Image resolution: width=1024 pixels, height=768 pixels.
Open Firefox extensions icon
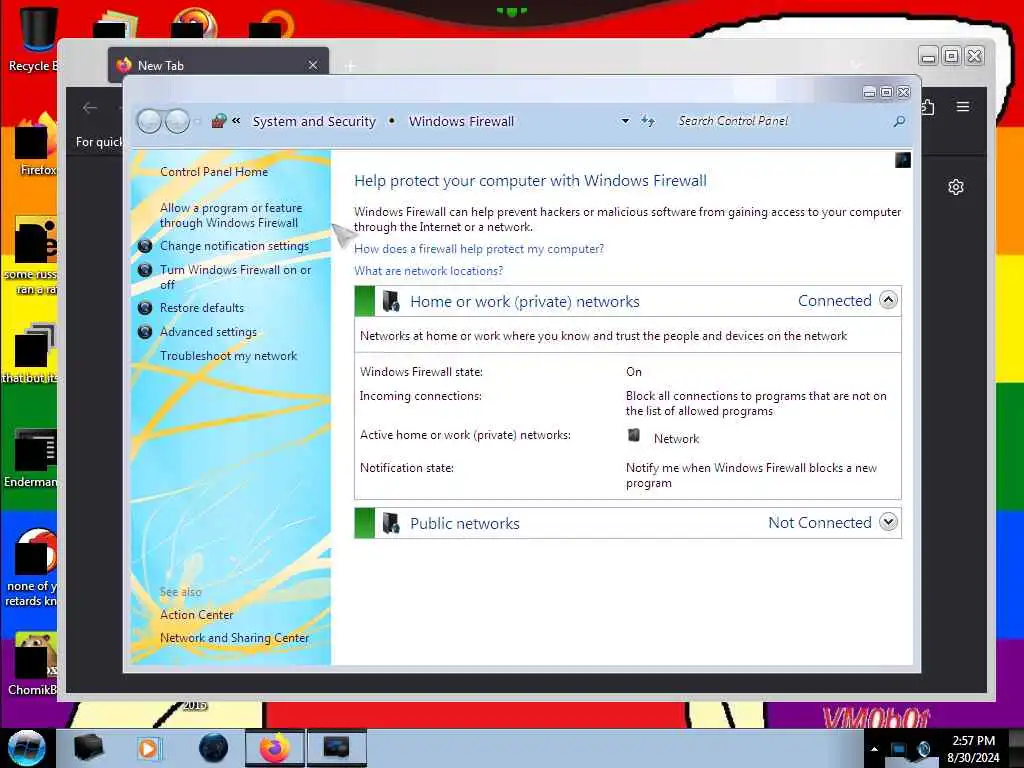[x=928, y=106]
